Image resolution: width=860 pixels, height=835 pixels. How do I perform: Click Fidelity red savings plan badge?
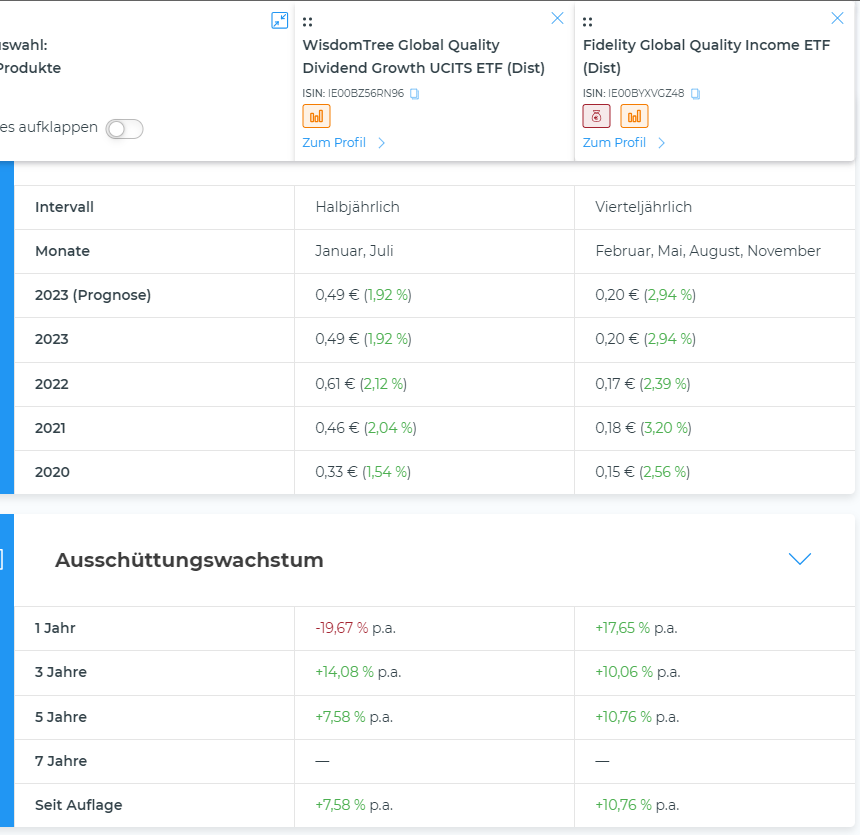coord(596,116)
